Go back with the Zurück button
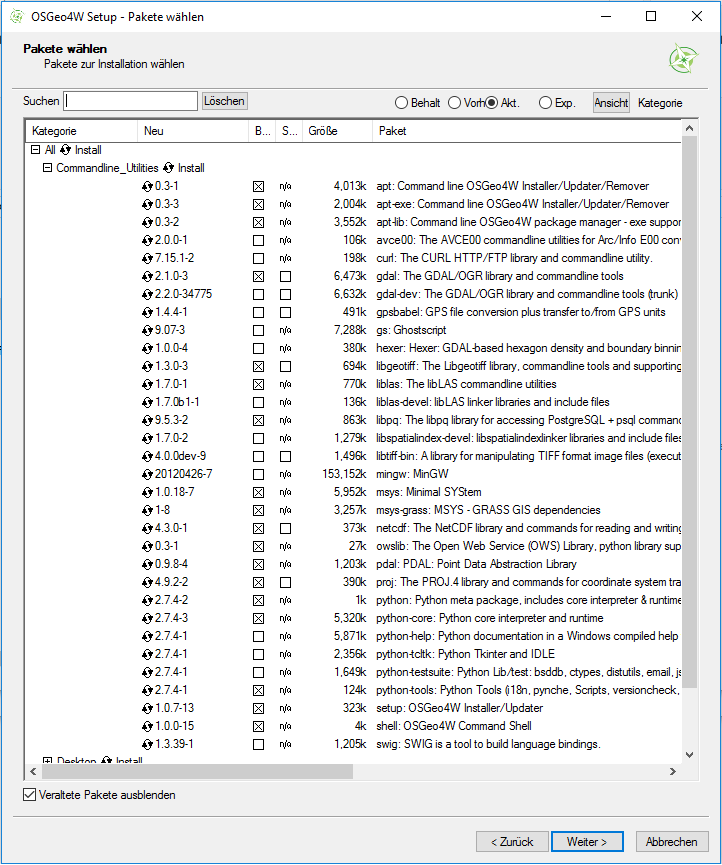Viewport: 722px width, 865px height. click(512, 842)
